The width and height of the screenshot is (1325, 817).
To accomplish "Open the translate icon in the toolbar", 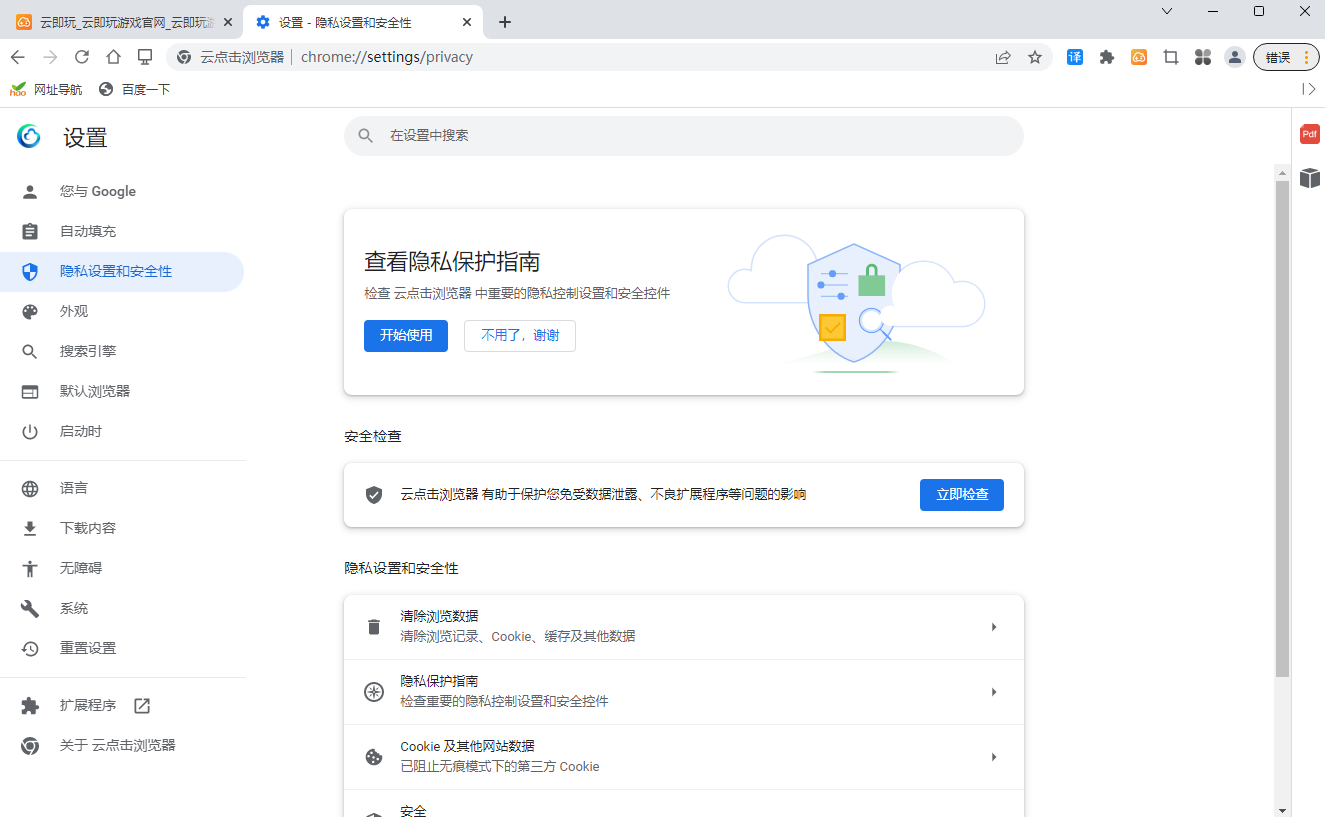I will pyautogui.click(x=1074, y=57).
